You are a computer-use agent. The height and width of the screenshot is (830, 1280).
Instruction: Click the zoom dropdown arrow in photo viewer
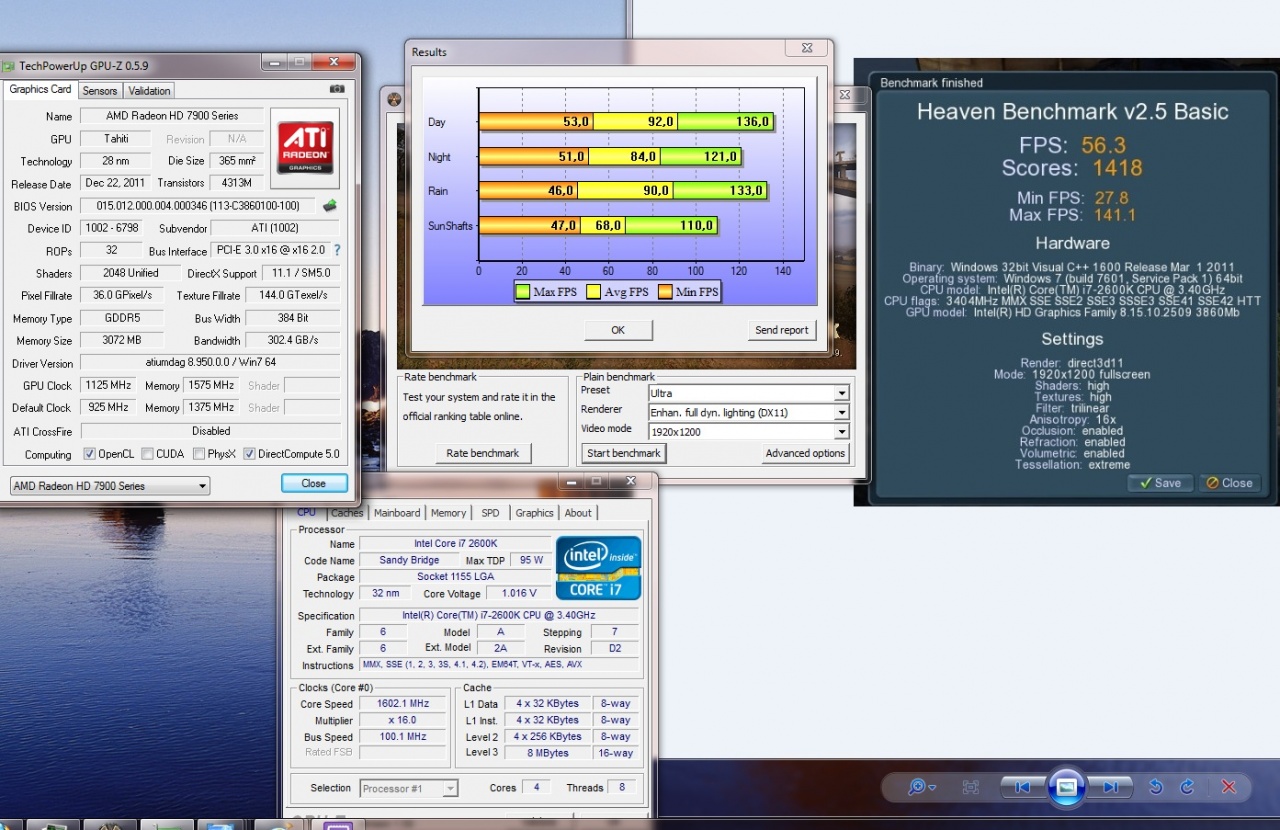pyautogui.click(x=932, y=788)
